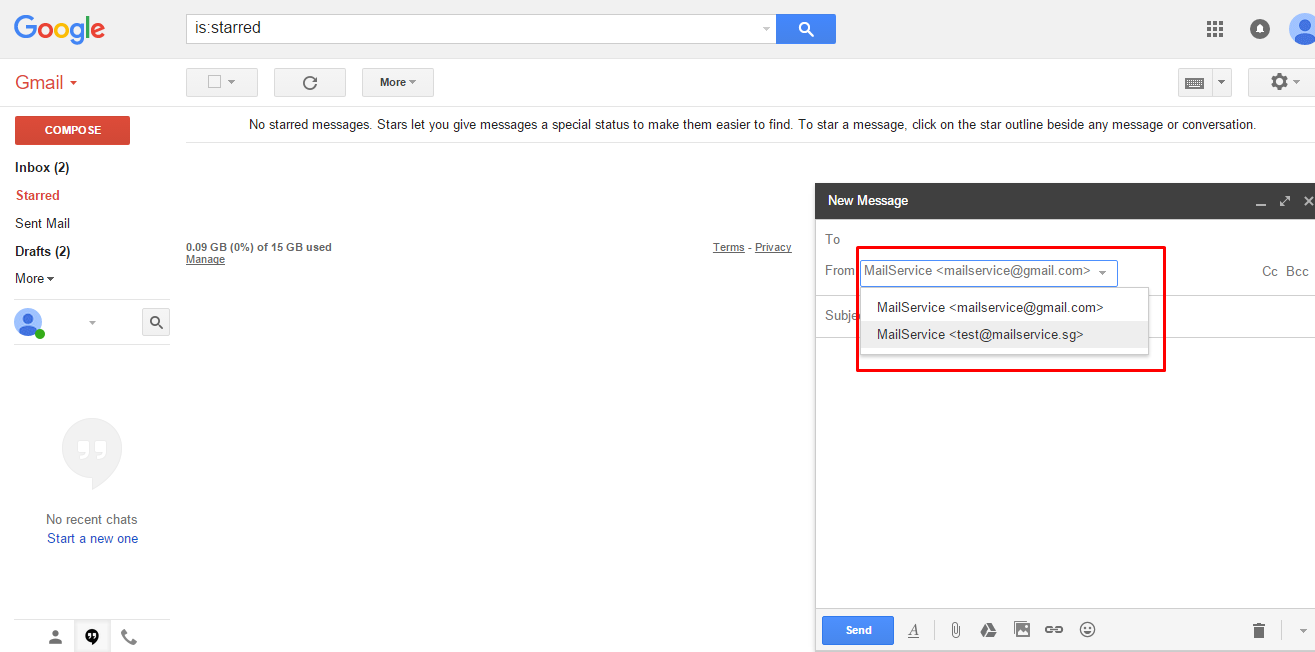
Task: Open the chat status dropdown arrow
Action: pyautogui.click(x=92, y=323)
